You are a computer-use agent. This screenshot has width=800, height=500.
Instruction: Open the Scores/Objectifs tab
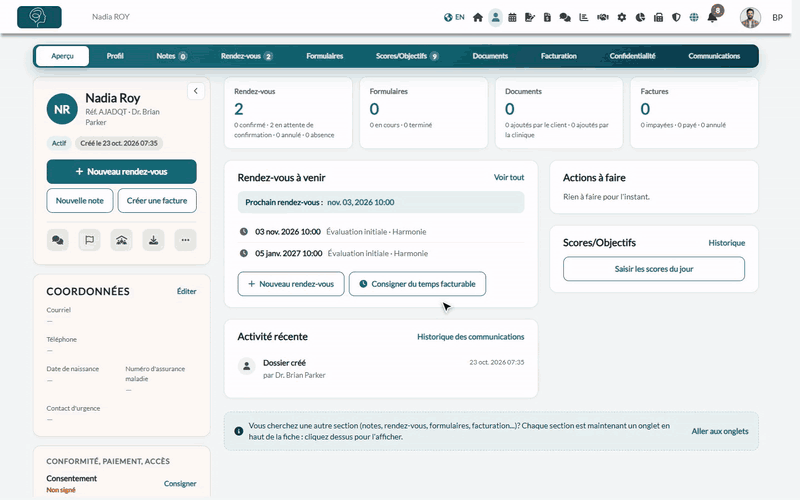[407, 56]
